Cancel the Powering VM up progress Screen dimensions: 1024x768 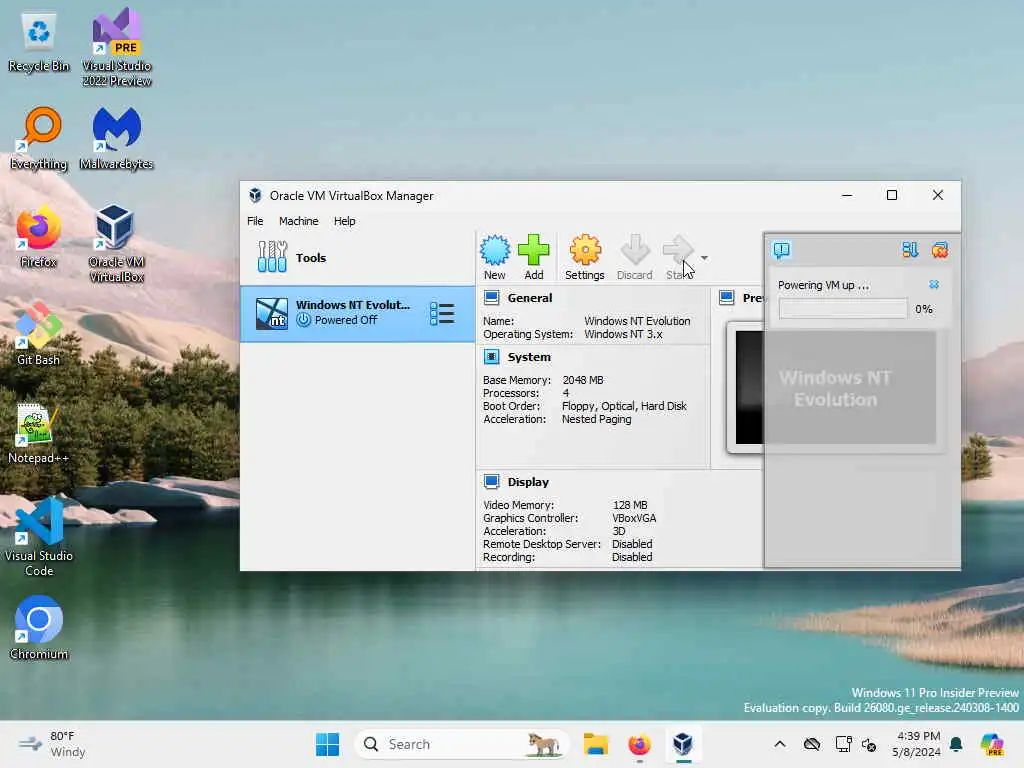coord(934,285)
